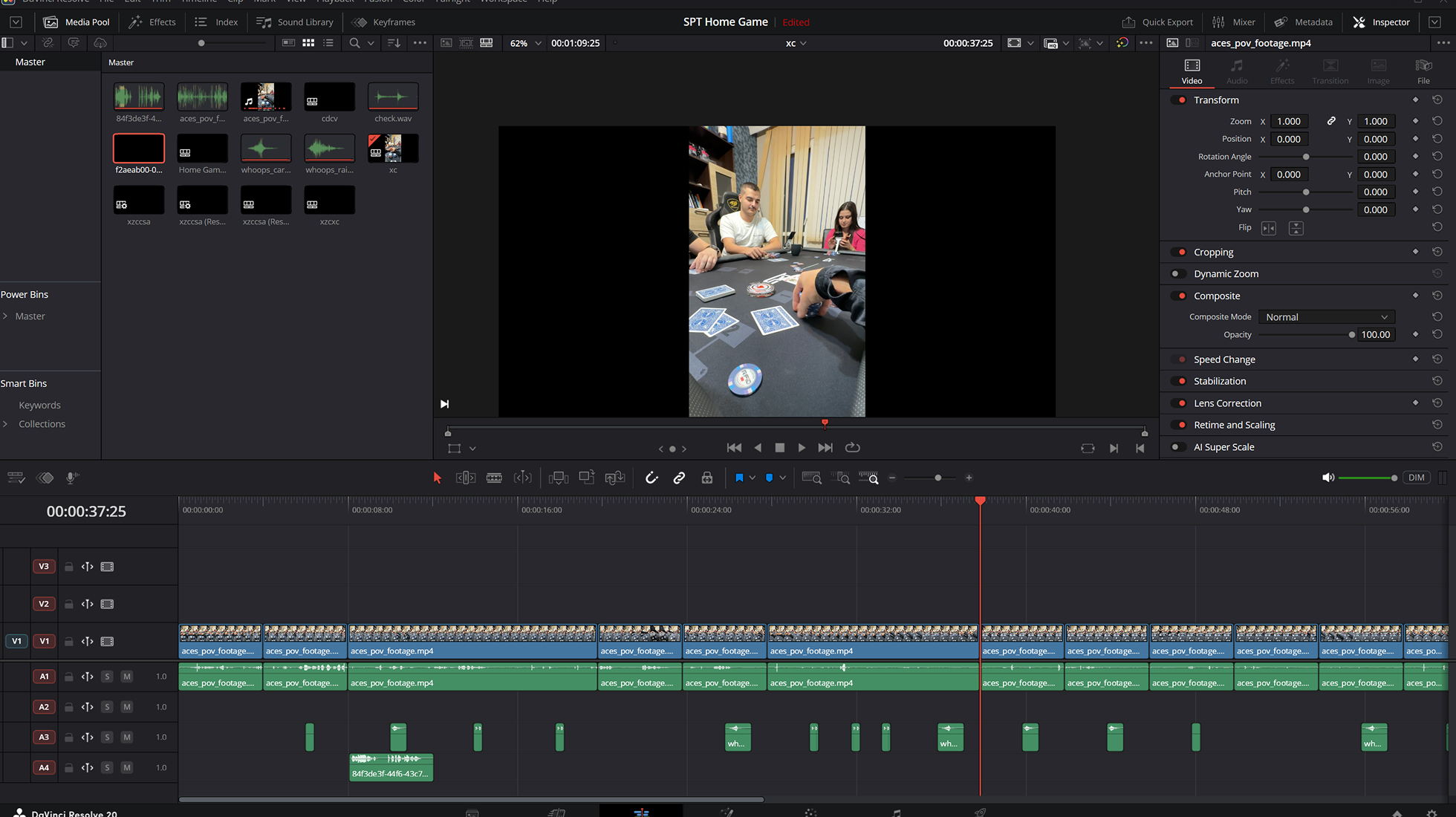Switch to the Inspector File tab

(1423, 71)
